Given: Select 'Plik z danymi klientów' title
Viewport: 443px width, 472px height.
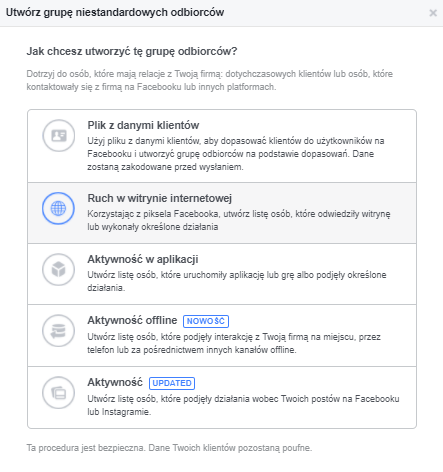Looking at the screenshot, I should click(x=143, y=125).
